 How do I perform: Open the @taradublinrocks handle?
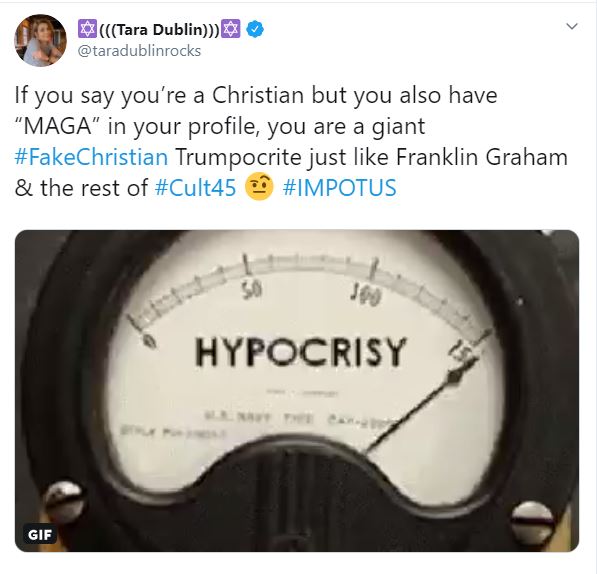click(139, 51)
